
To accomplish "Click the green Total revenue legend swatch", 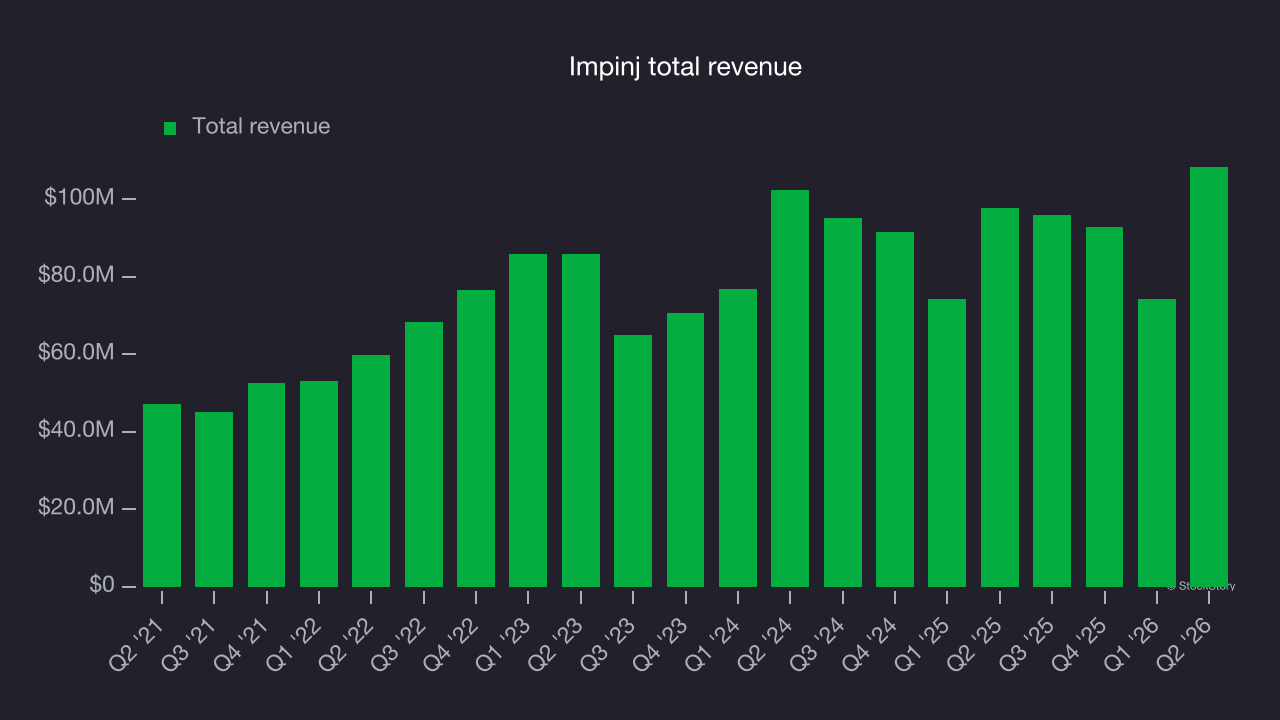I will click(x=170, y=128).
